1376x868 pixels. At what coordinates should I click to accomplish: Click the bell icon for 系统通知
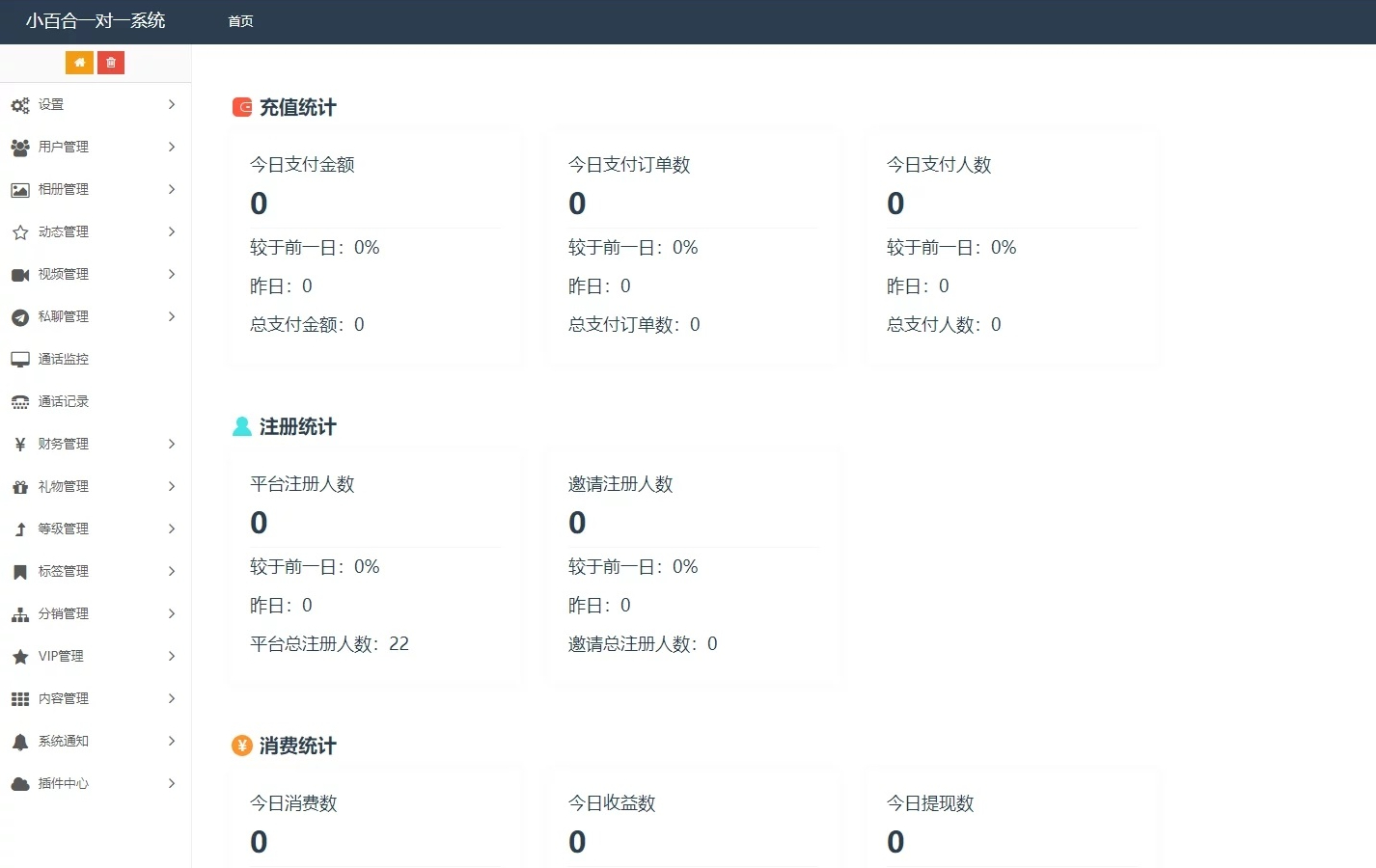click(20, 742)
